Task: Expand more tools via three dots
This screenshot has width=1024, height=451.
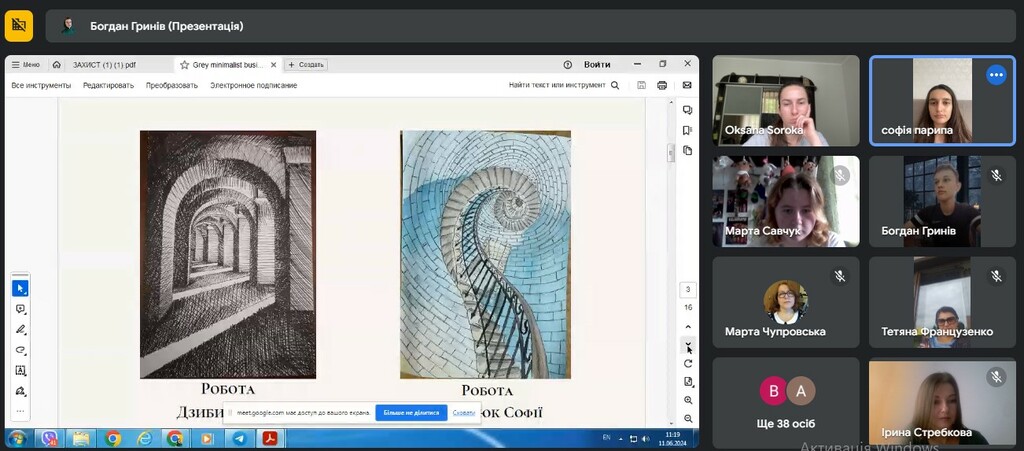Action: (20, 410)
